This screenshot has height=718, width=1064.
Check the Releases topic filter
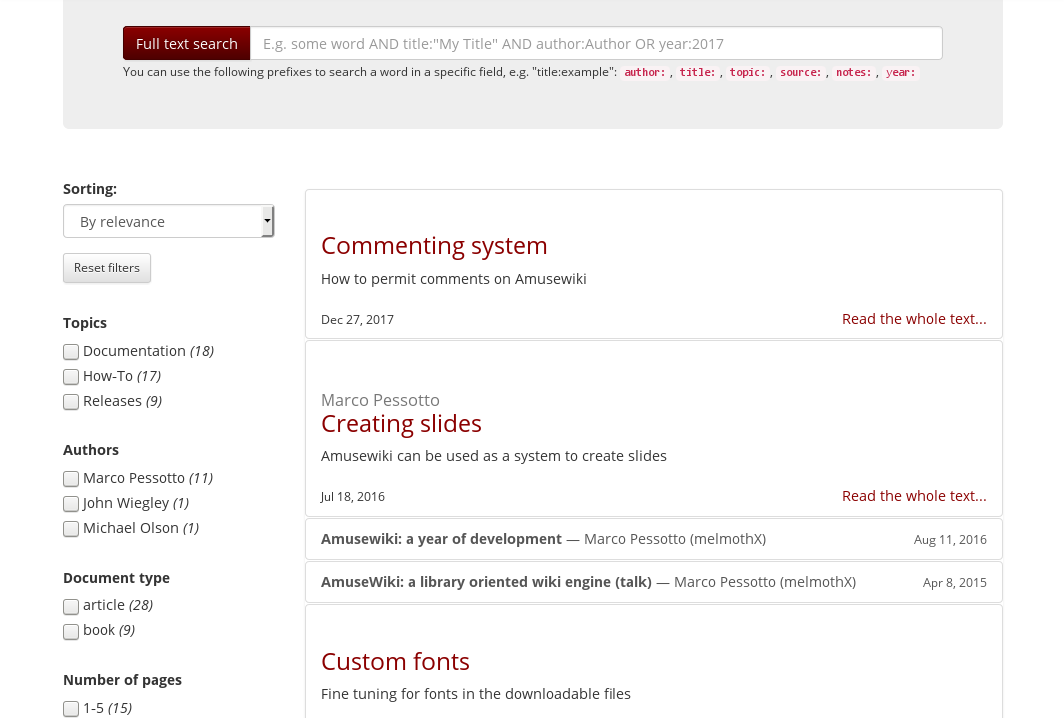(x=71, y=402)
